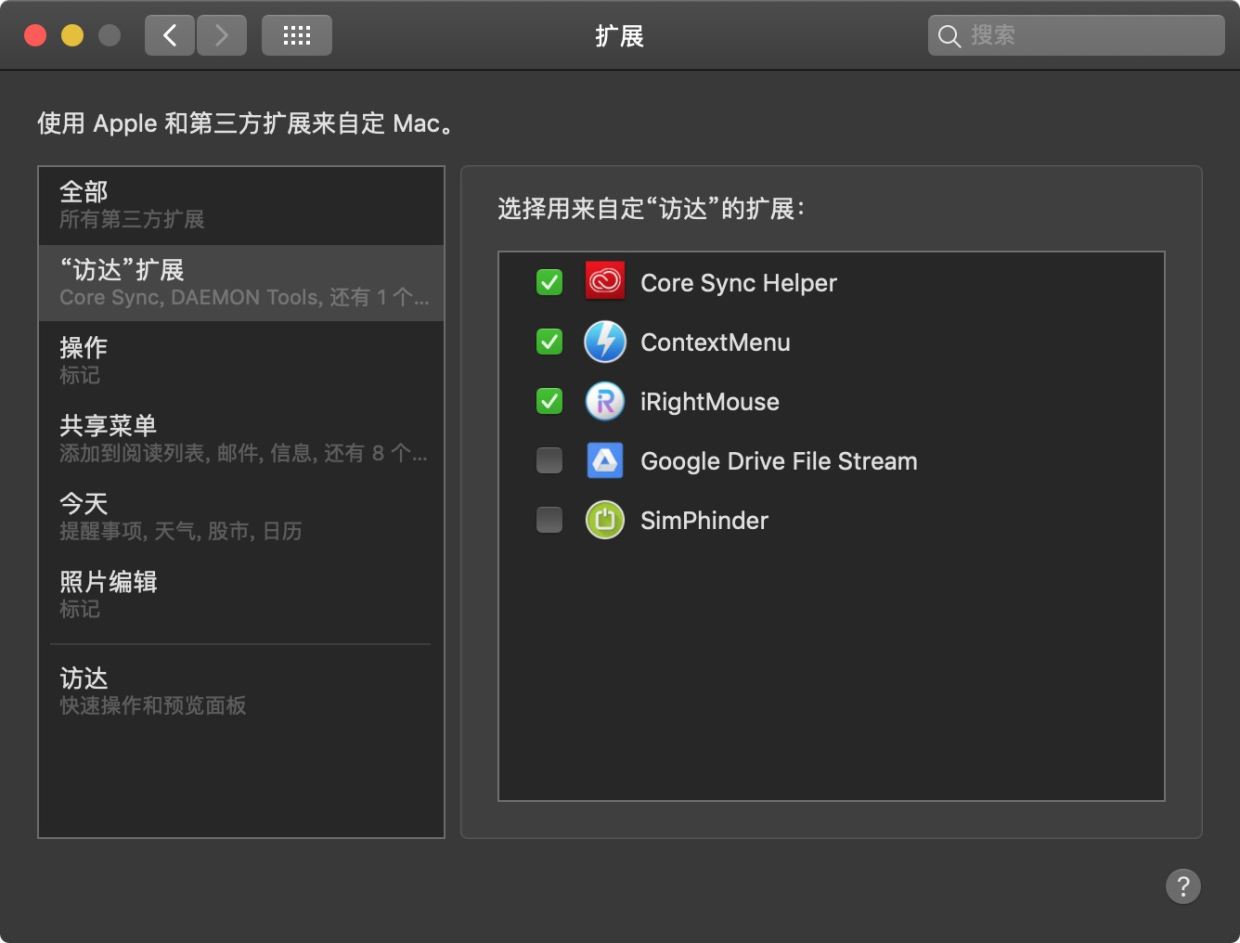Turn off the iRightMouse checkbox
The width and height of the screenshot is (1240, 943).
point(549,401)
